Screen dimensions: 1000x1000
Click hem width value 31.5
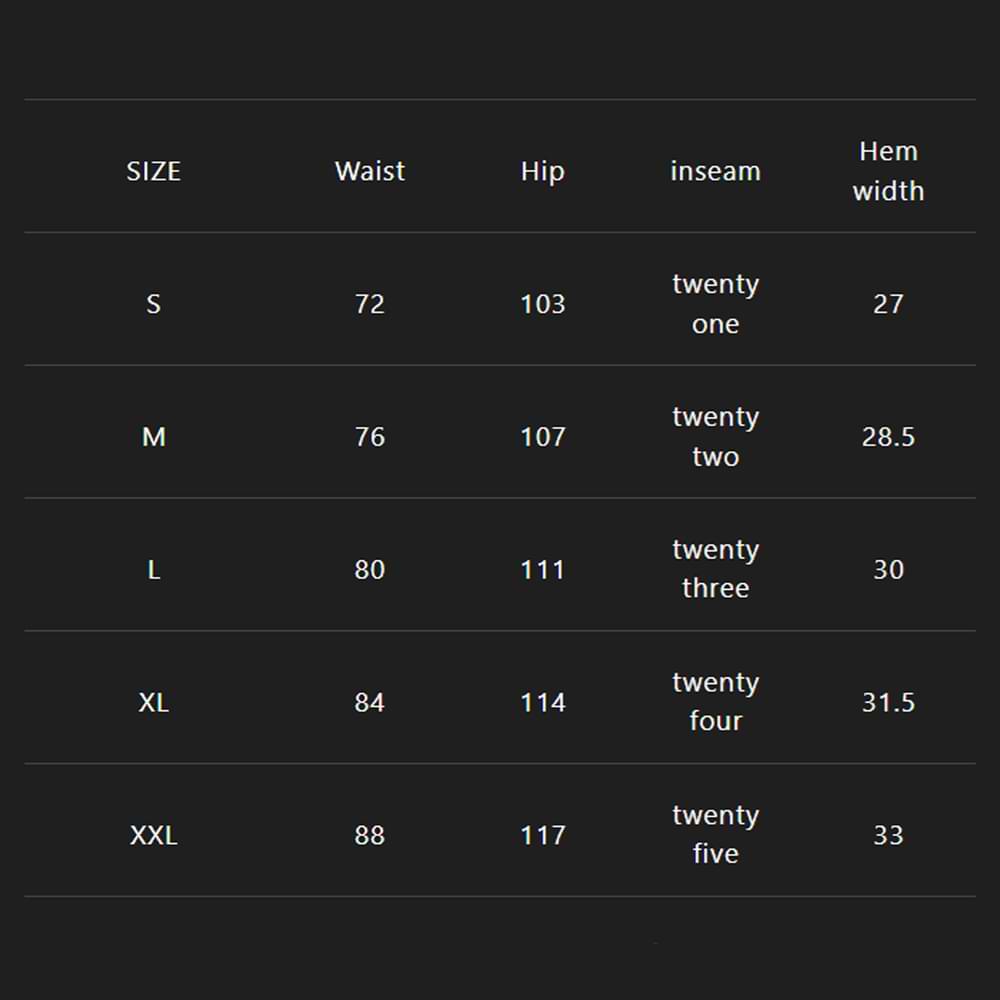pyautogui.click(x=888, y=702)
